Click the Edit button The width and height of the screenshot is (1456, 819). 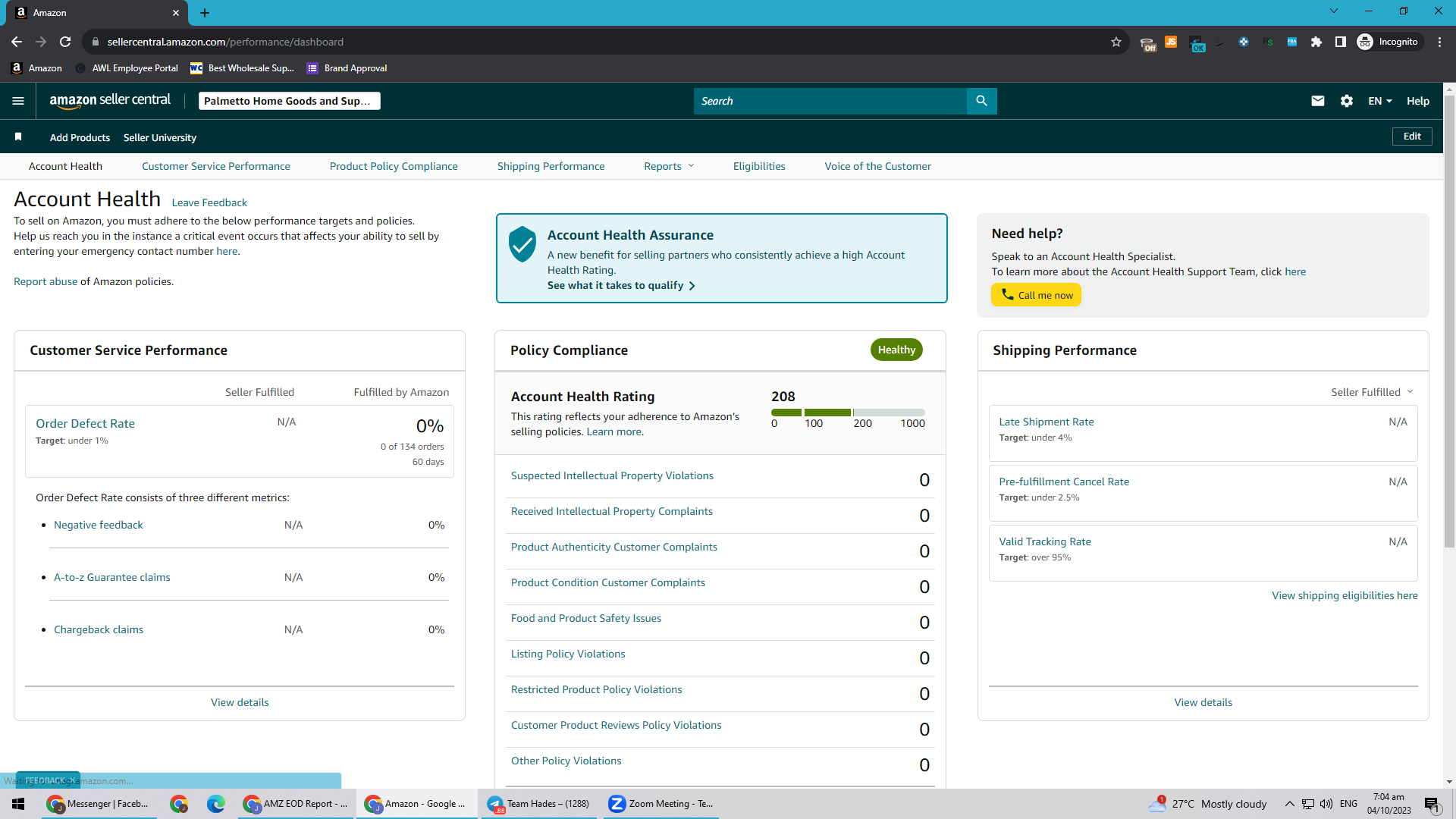(1412, 136)
